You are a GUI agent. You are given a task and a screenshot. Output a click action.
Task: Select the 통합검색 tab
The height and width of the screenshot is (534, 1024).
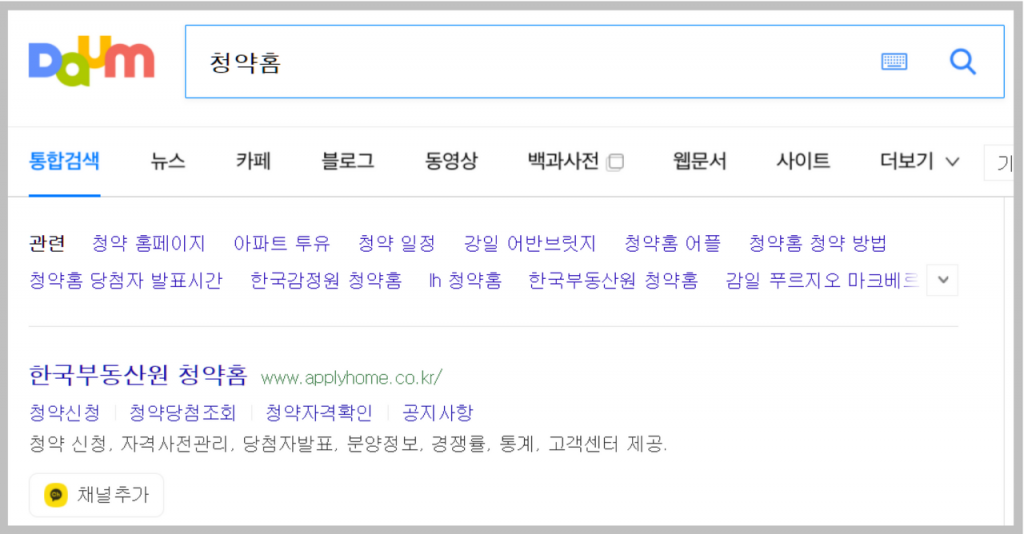coord(64,161)
